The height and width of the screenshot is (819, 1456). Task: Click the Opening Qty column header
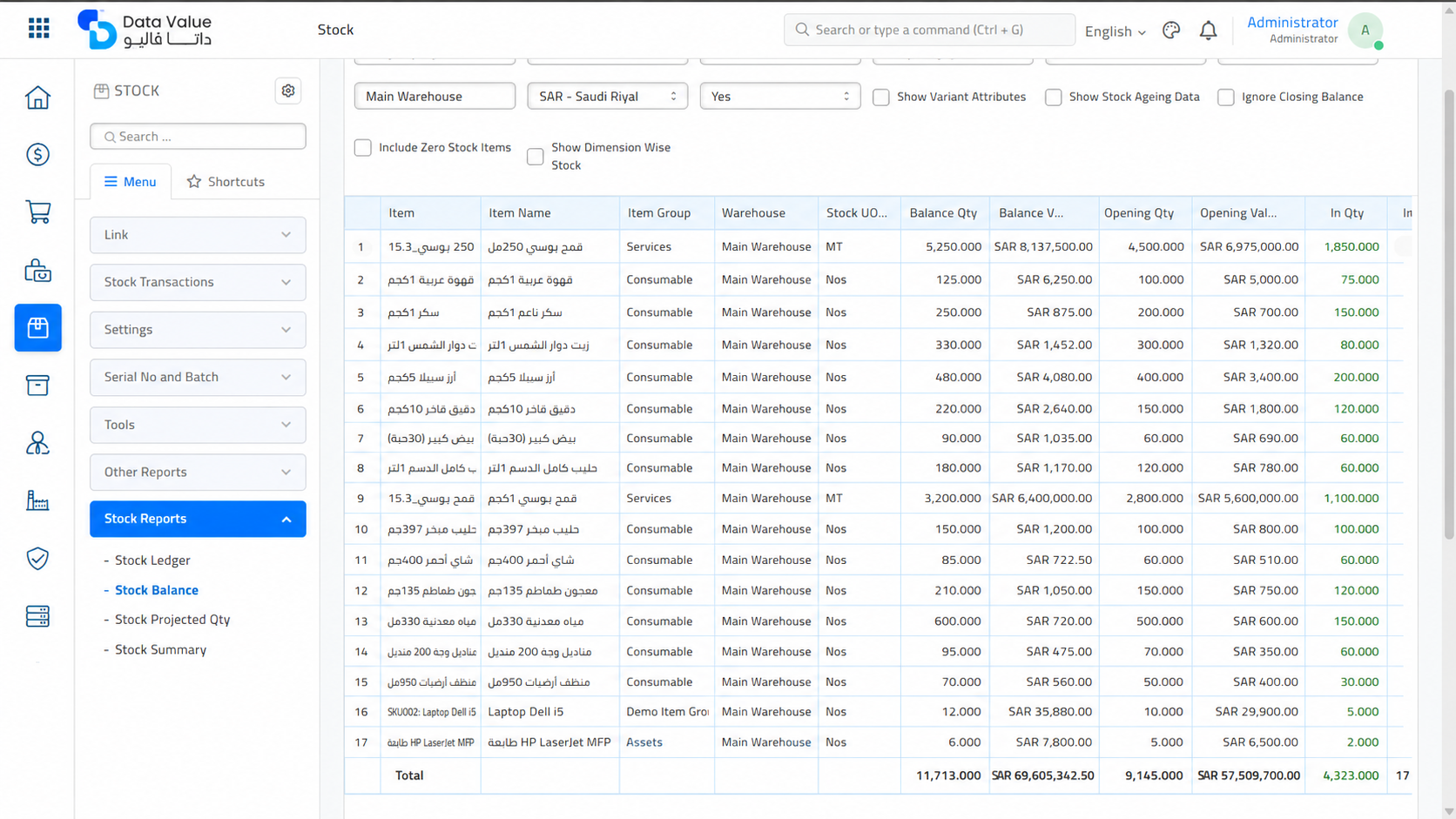point(1145,213)
